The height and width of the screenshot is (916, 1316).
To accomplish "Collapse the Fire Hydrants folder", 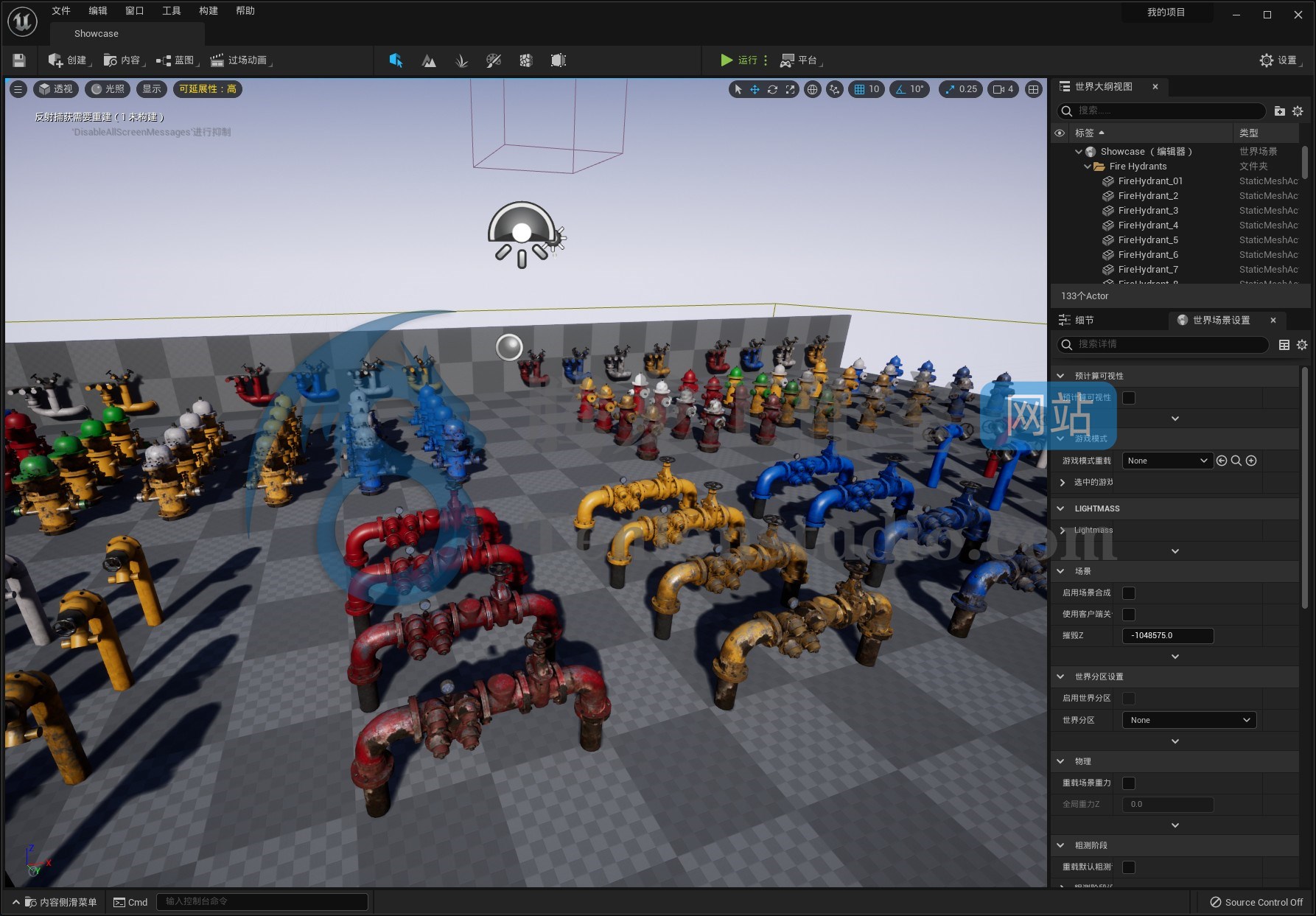I will 1088,166.
